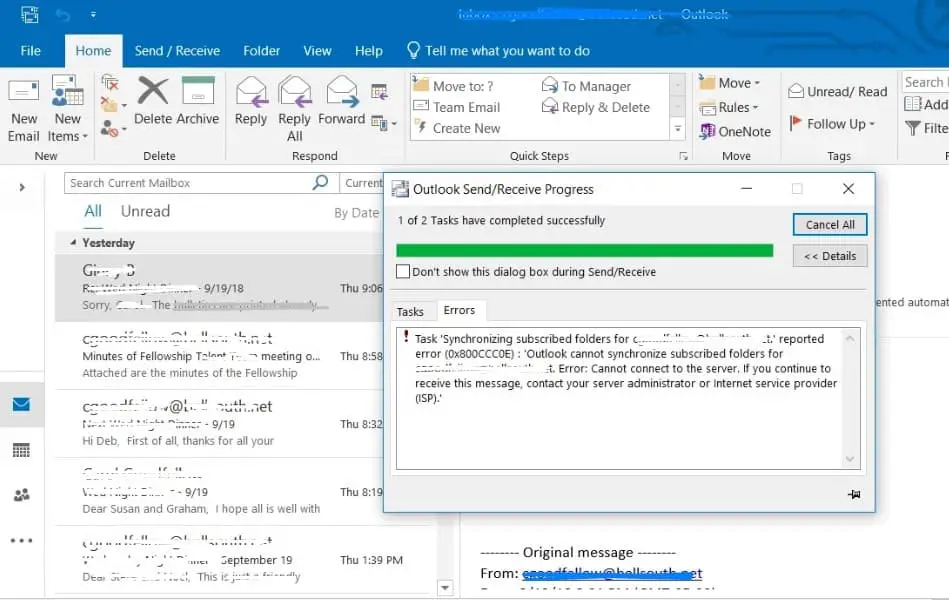Open the Junk dropdown
Image resolution: width=949 pixels, height=600 pixels.
click(113, 128)
